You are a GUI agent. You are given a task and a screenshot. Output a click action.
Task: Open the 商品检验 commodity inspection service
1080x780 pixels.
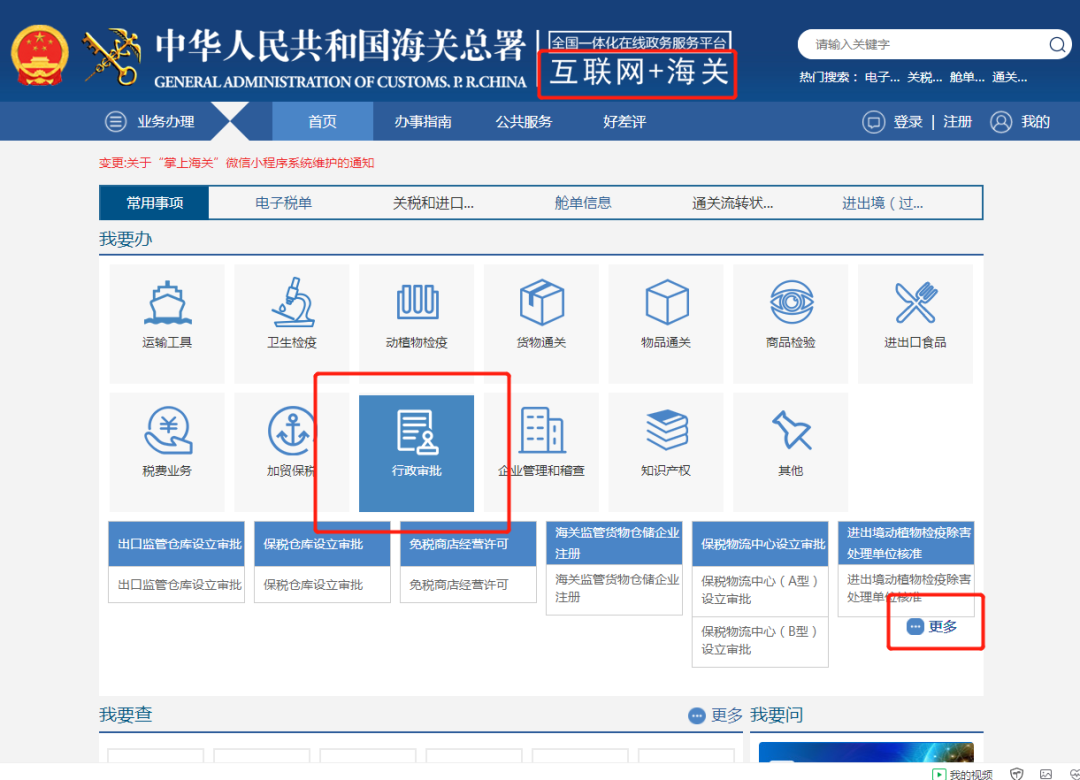790,318
